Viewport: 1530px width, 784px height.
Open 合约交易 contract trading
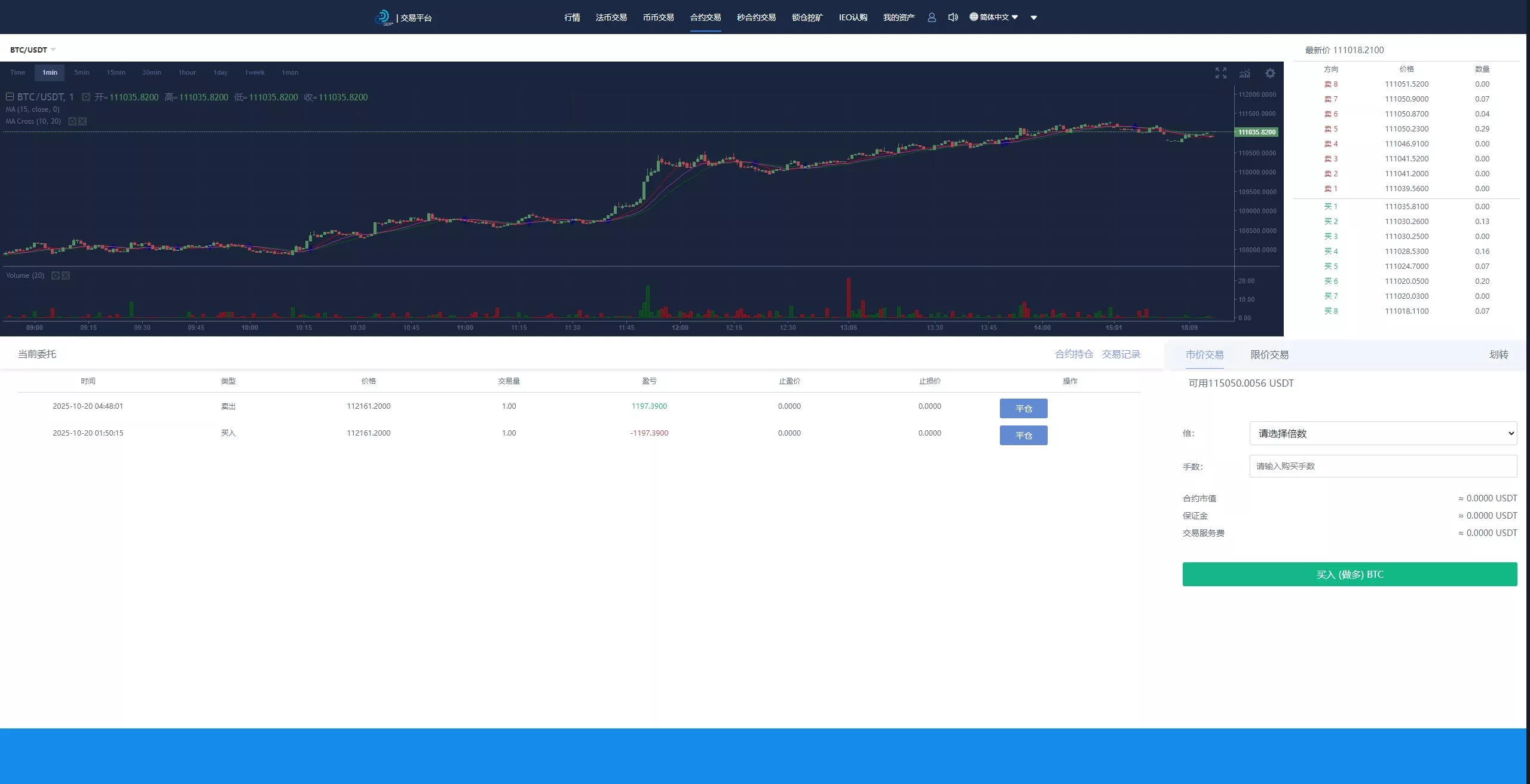coord(706,17)
